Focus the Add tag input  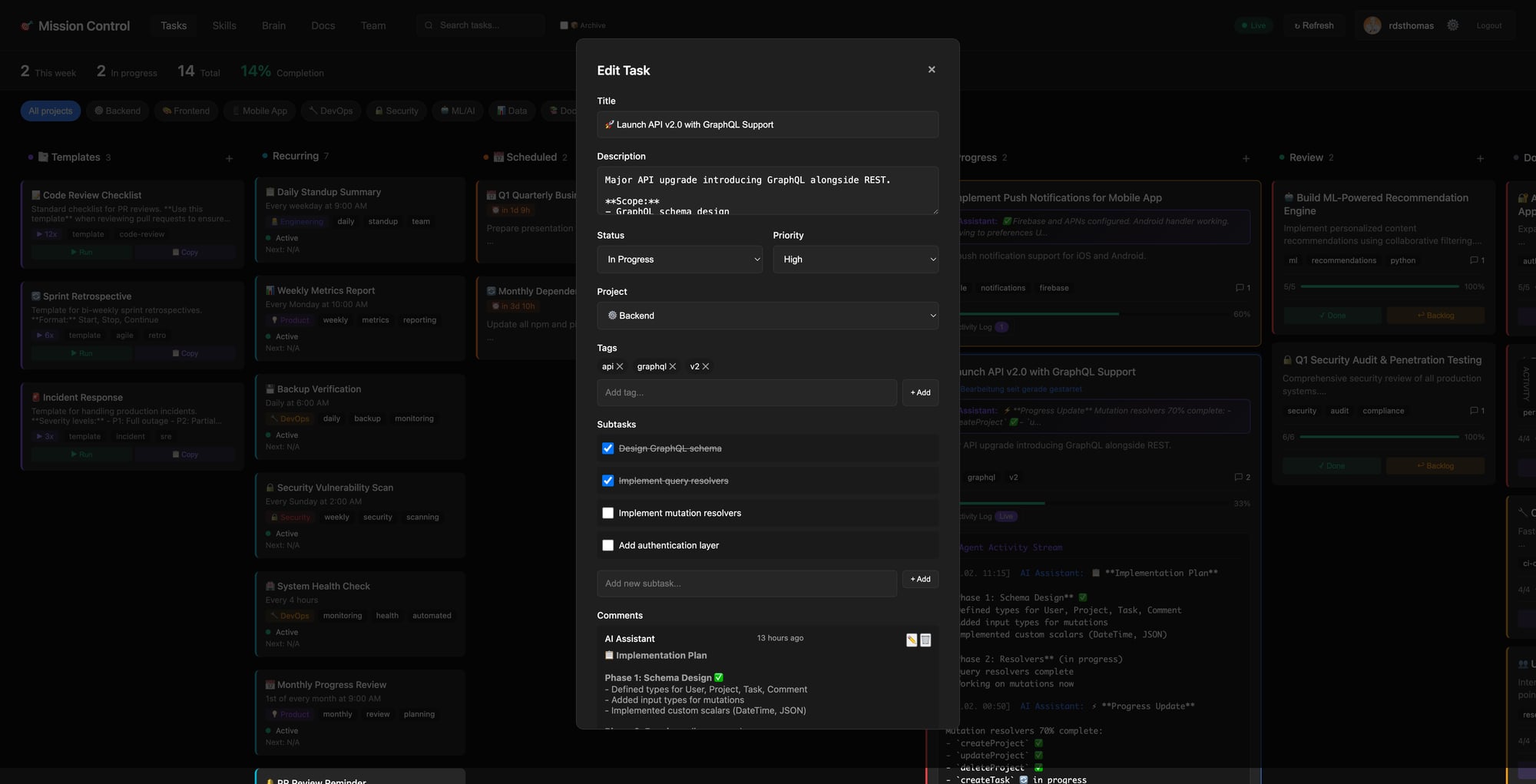pos(746,393)
